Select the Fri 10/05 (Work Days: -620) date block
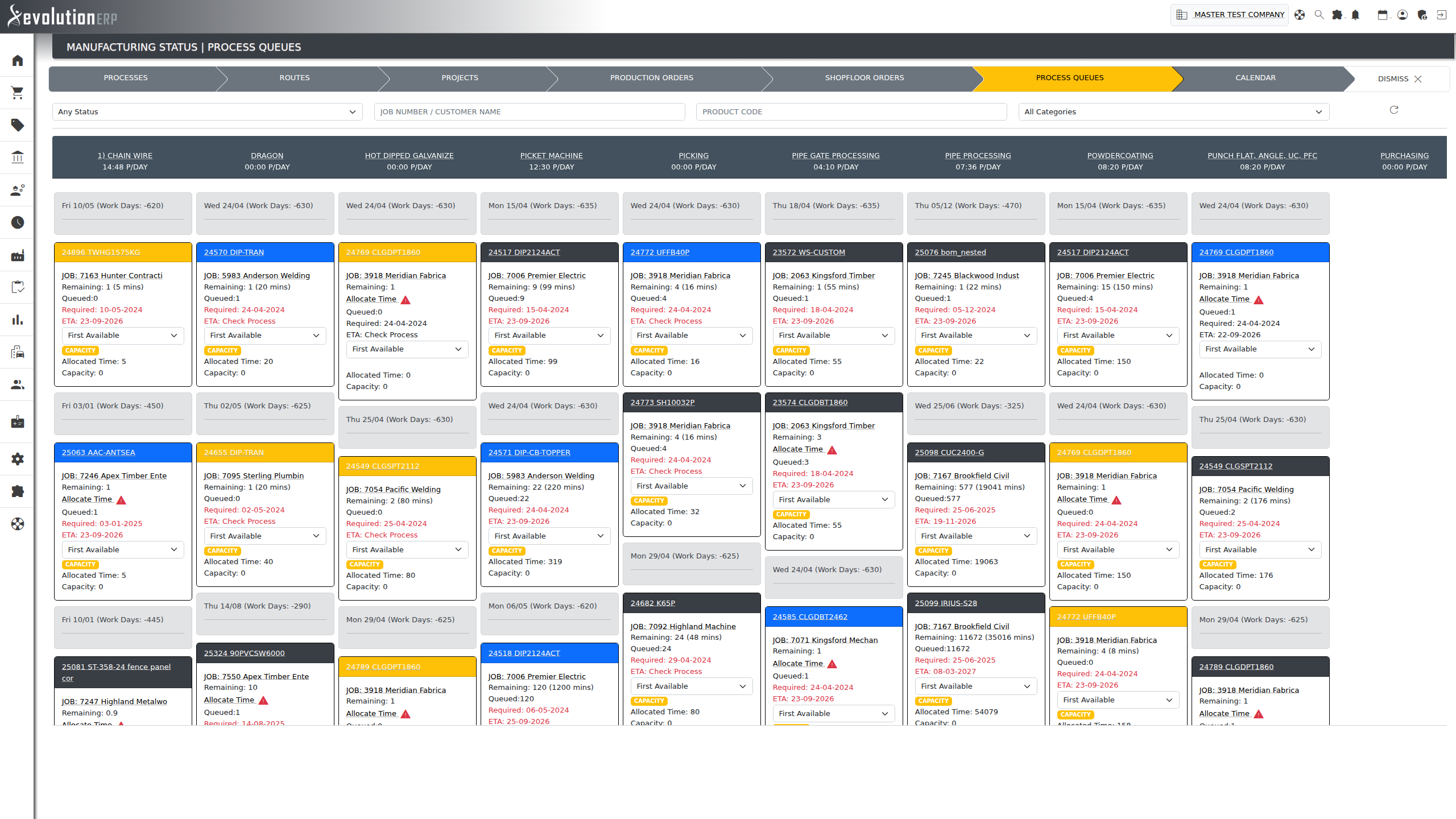This screenshot has width=1456, height=819. [x=123, y=213]
